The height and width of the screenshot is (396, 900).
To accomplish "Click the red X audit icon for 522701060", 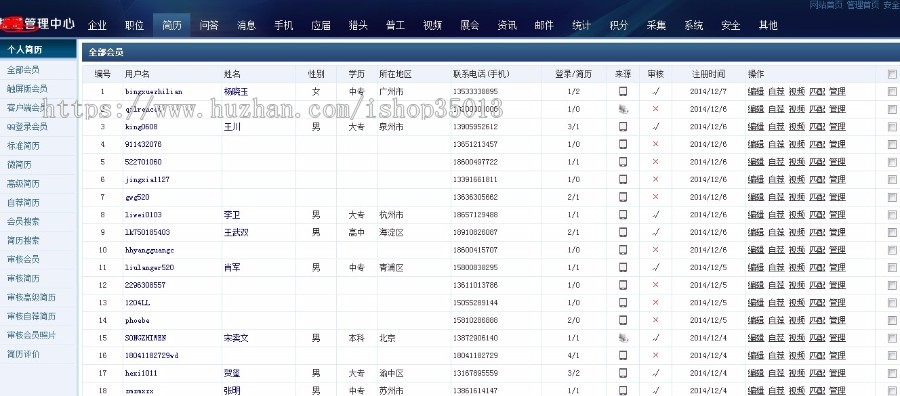I will 655,162.
